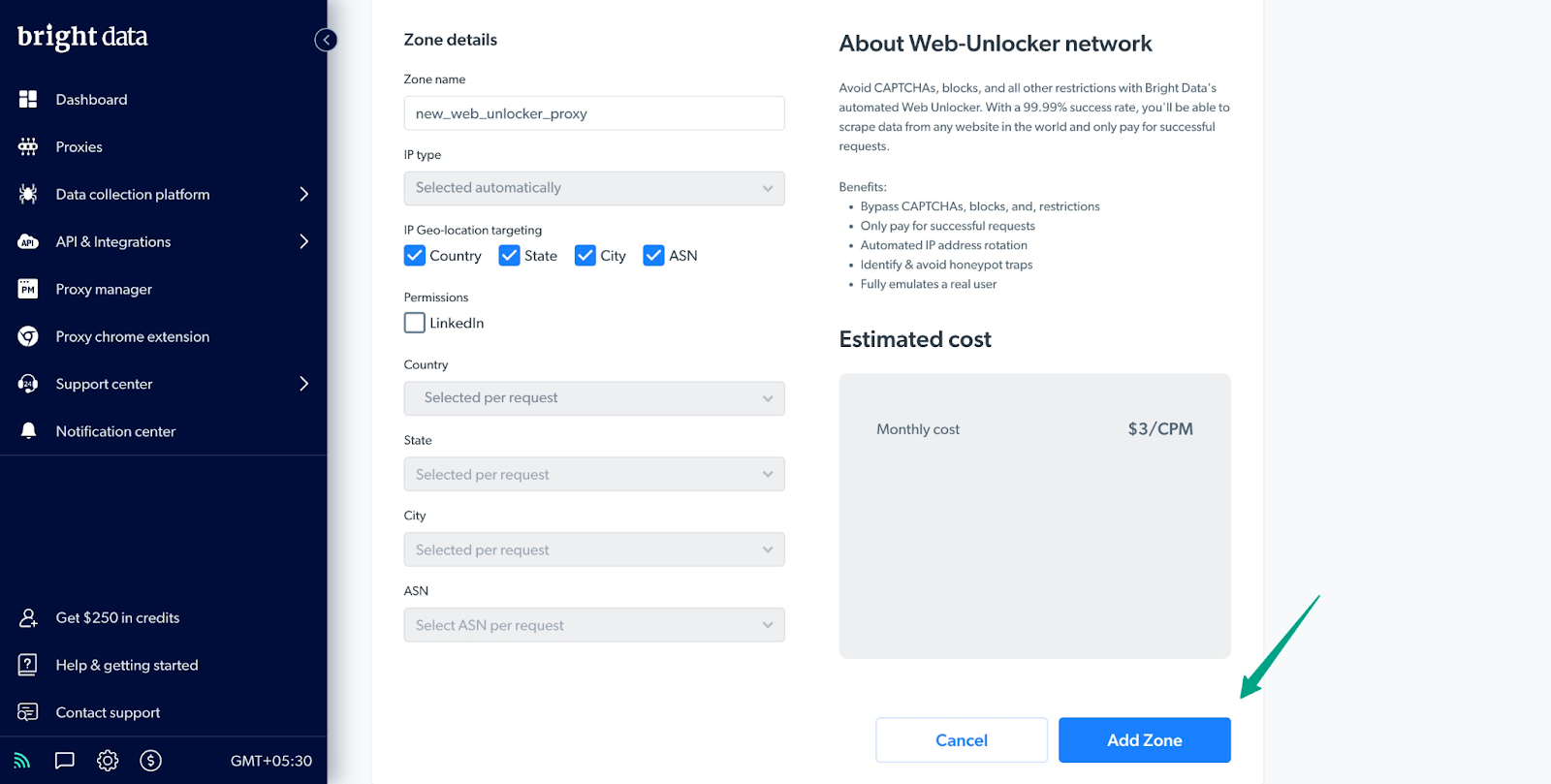1551x784 pixels.
Task: Open the chat bubble icon
Action: (x=65, y=761)
